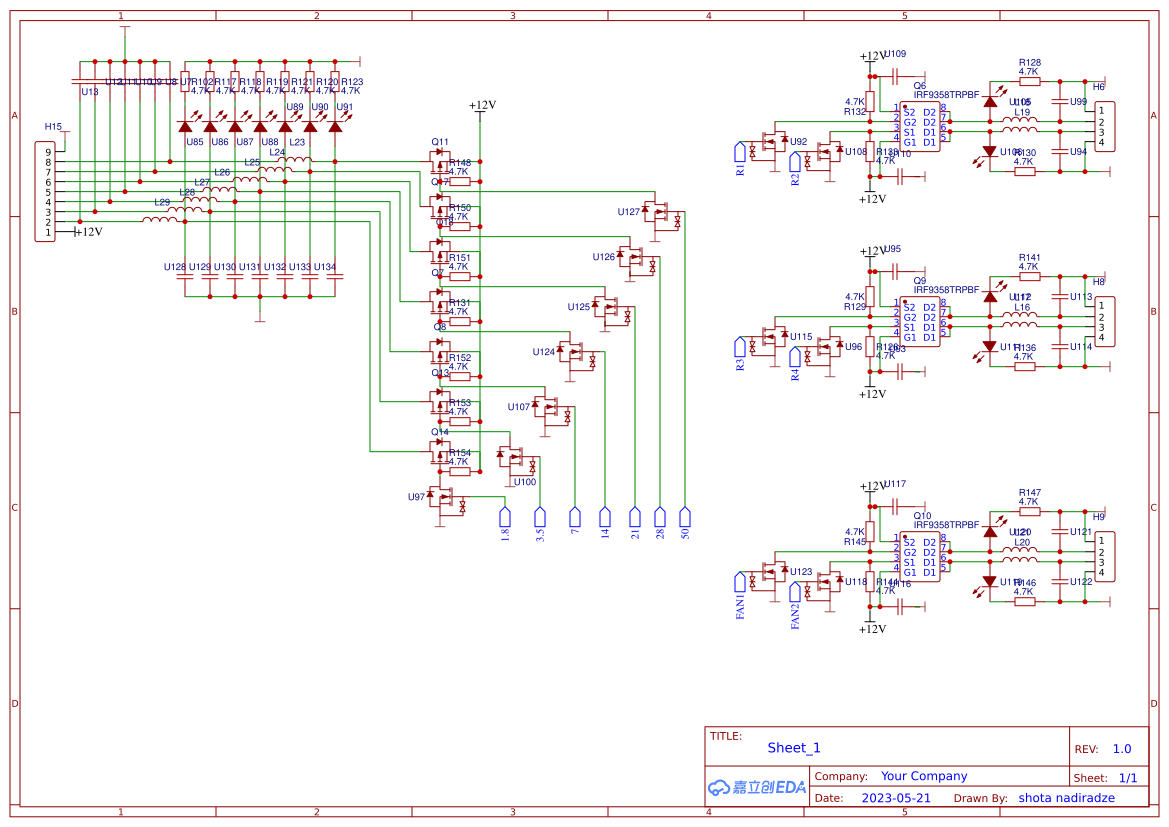
Task: Click the REV 1.0 field
Action: 1124,748
